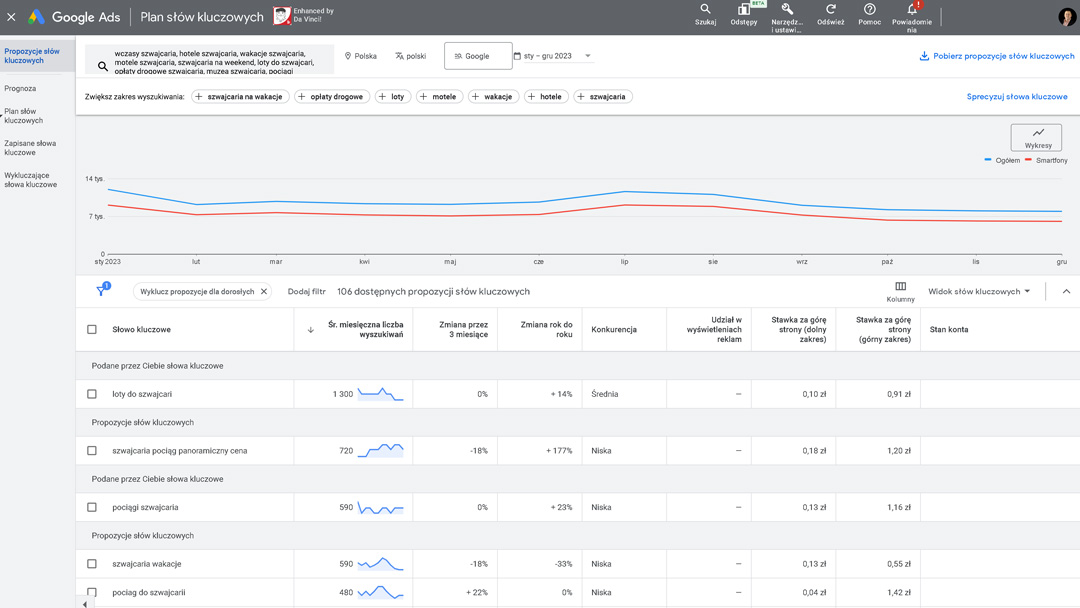Image resolution: width=1080 pixels, height=608 pixels.
Task: Open the Wykresy chart button
Action: point(1036,137)
